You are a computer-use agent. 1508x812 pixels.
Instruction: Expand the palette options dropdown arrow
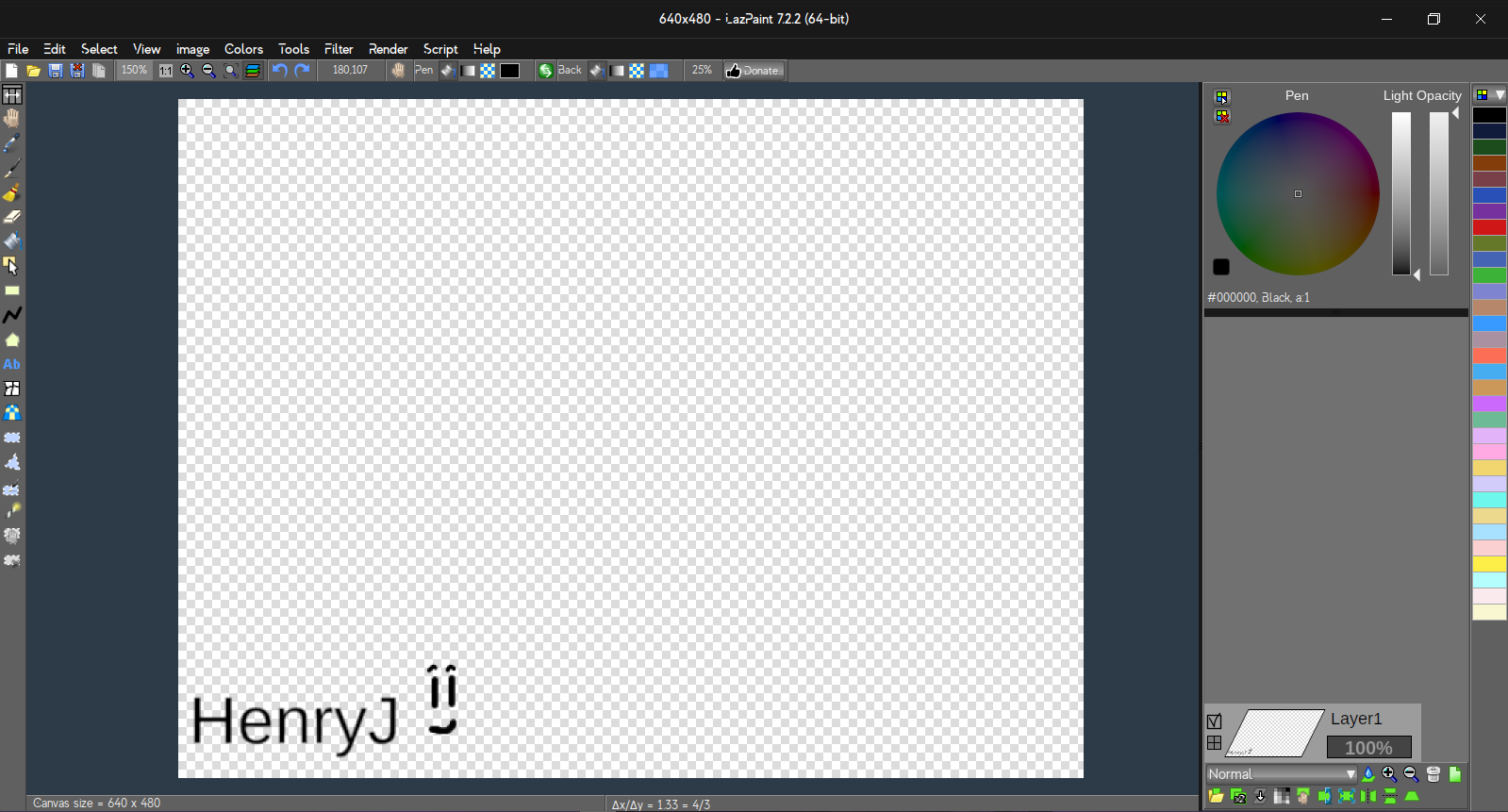coord(1500,95)
